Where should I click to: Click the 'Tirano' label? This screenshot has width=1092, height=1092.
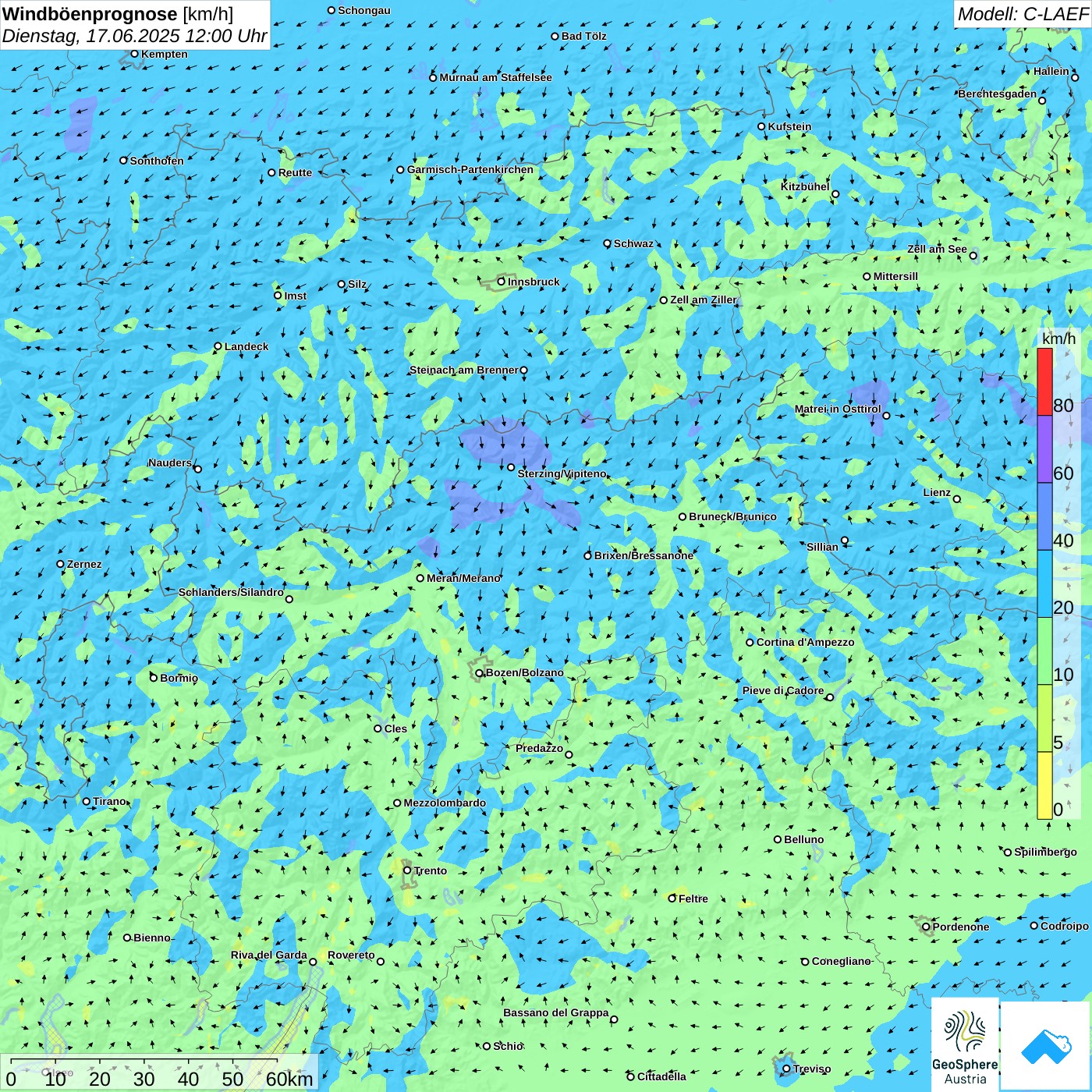(109, 801)
